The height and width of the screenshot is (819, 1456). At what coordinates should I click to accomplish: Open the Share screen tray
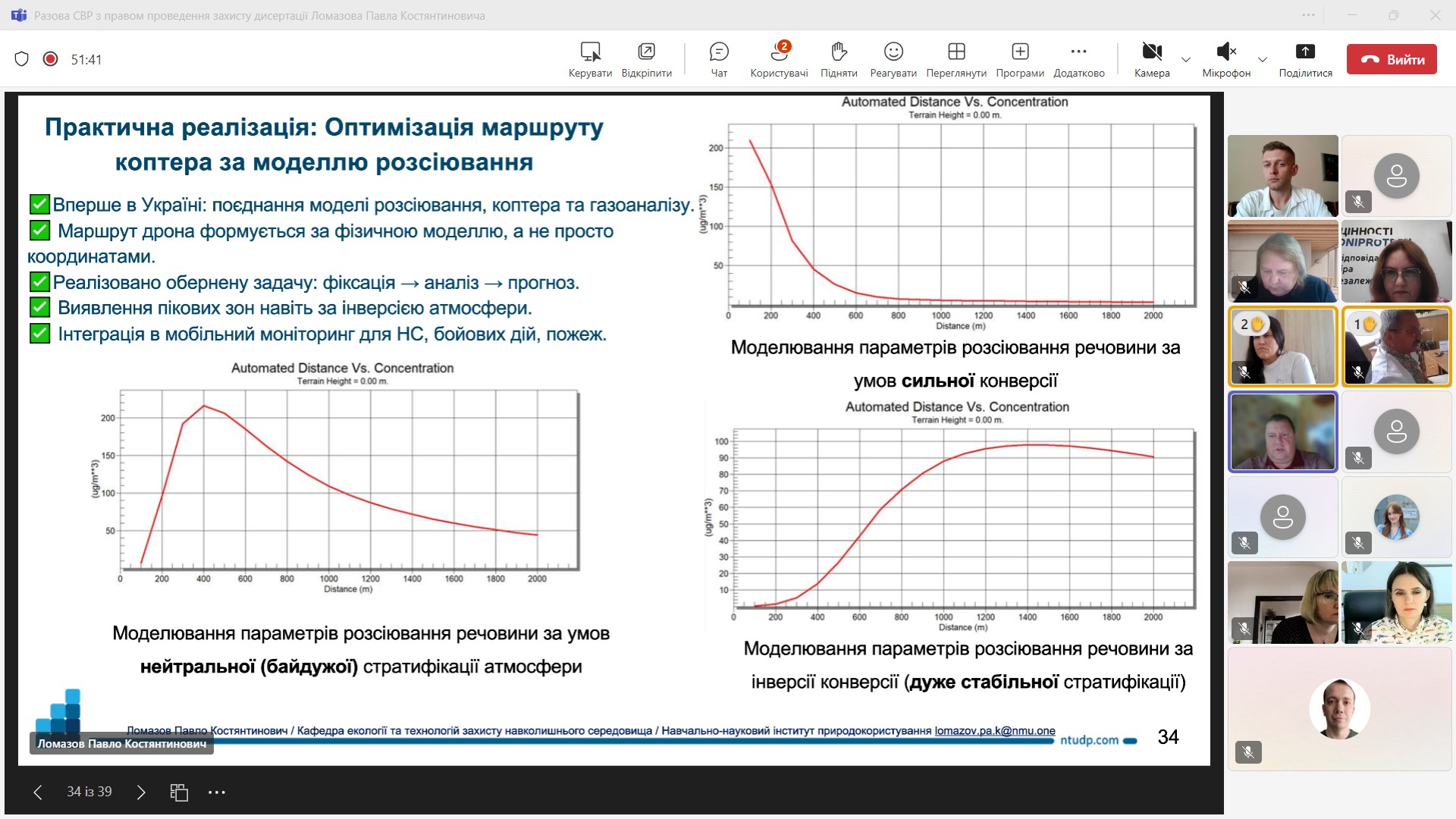(1305, 59)
